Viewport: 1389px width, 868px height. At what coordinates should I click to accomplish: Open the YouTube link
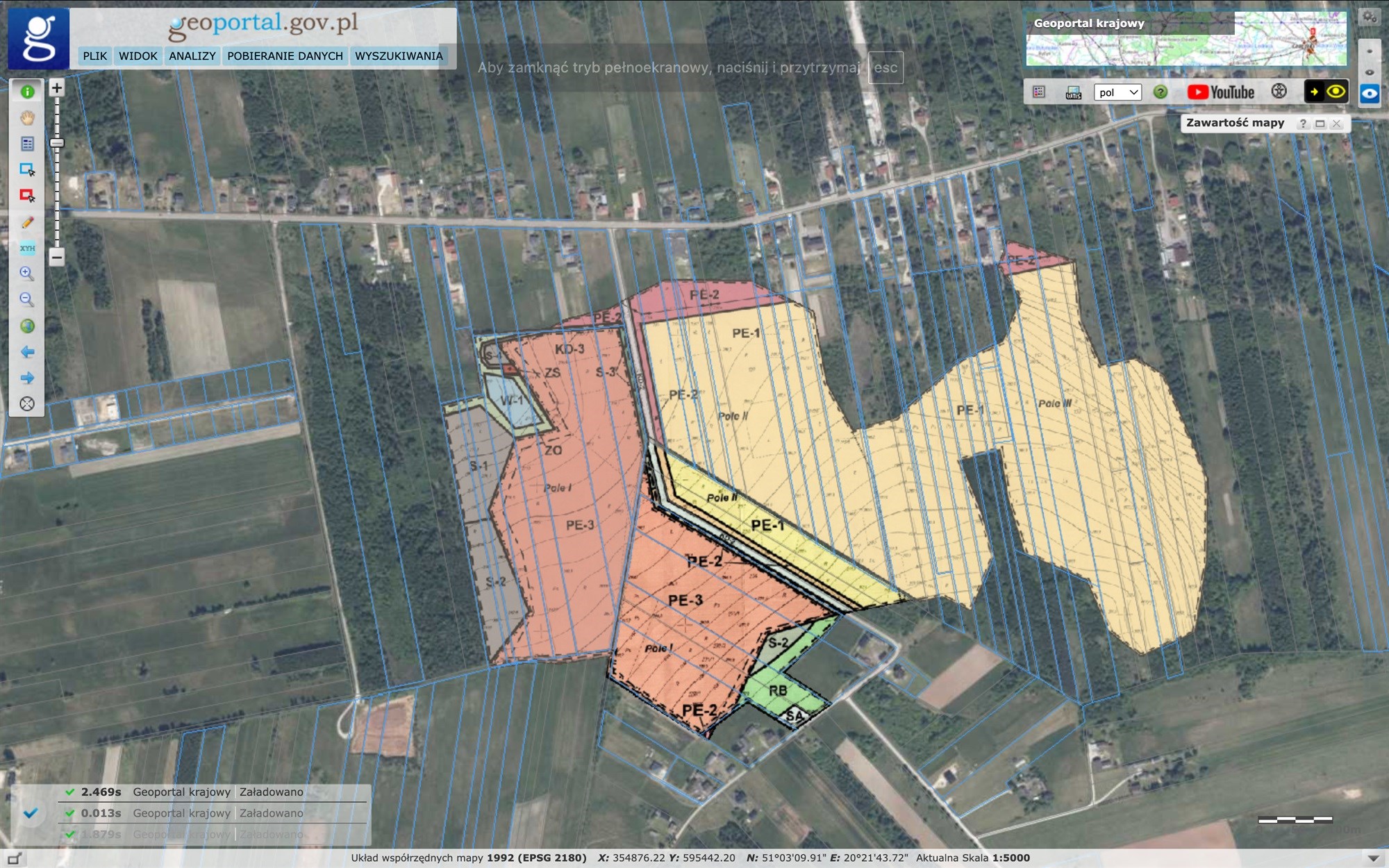pyautogui.click(x=1220, y=92)
